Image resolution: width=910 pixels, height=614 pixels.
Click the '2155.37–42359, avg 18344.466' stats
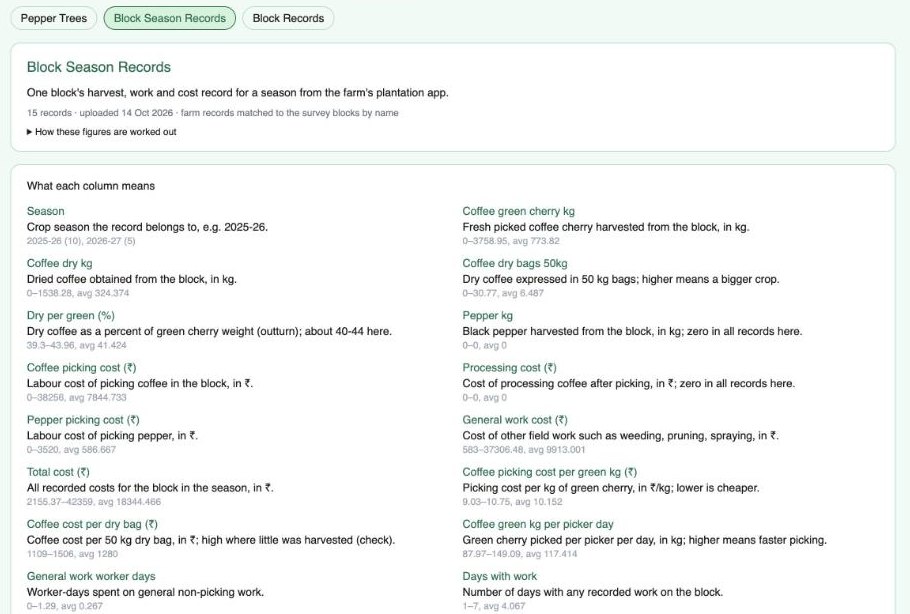click(x=94, y=502)
